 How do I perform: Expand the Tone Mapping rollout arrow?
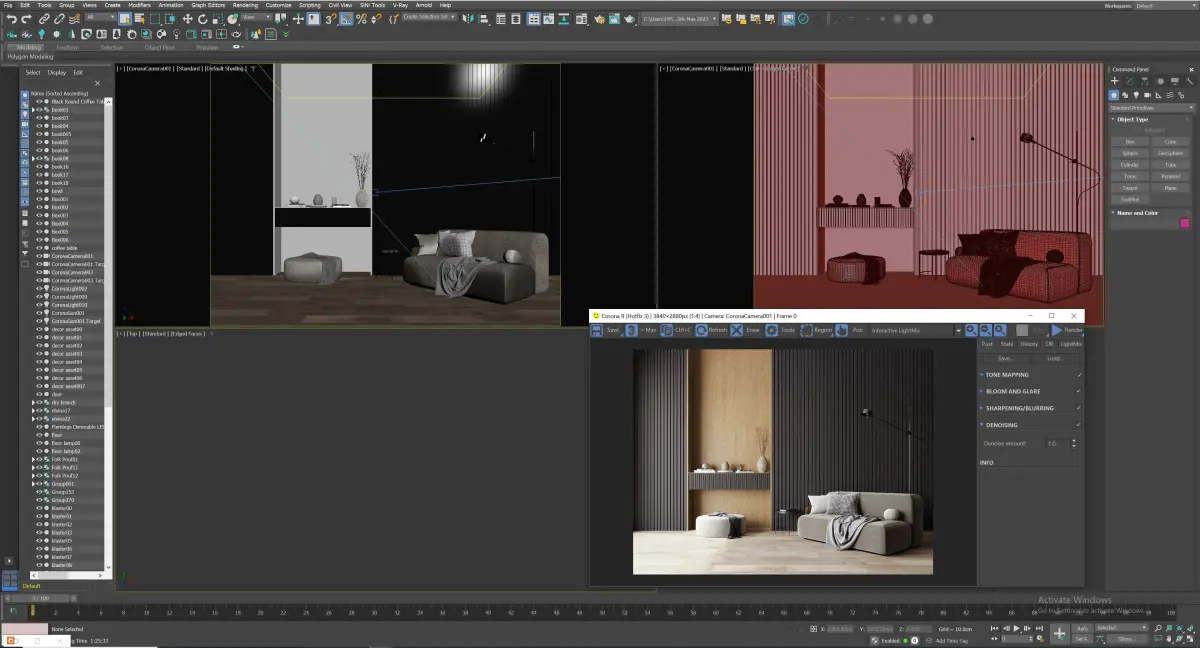click(982, 375)
